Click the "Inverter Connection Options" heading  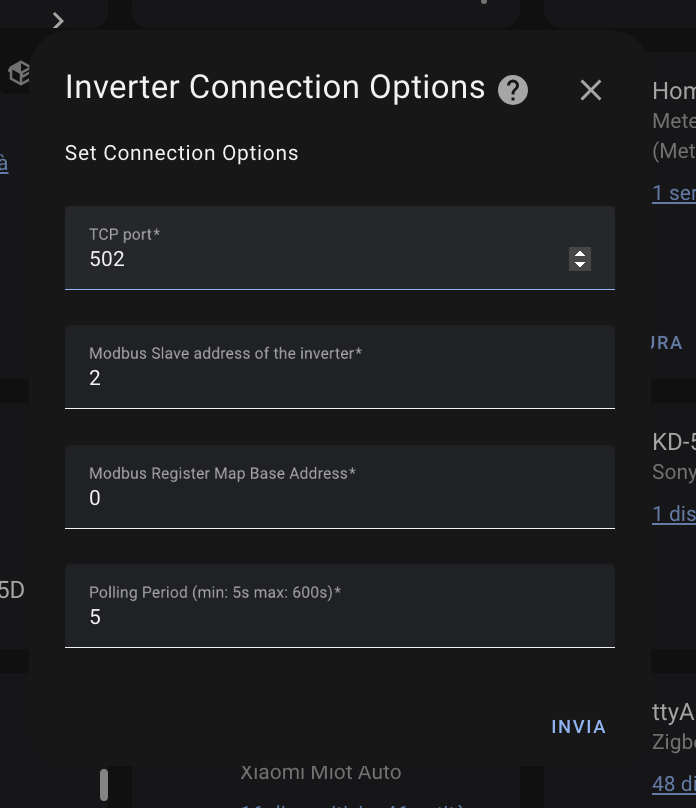pos(275,88)
